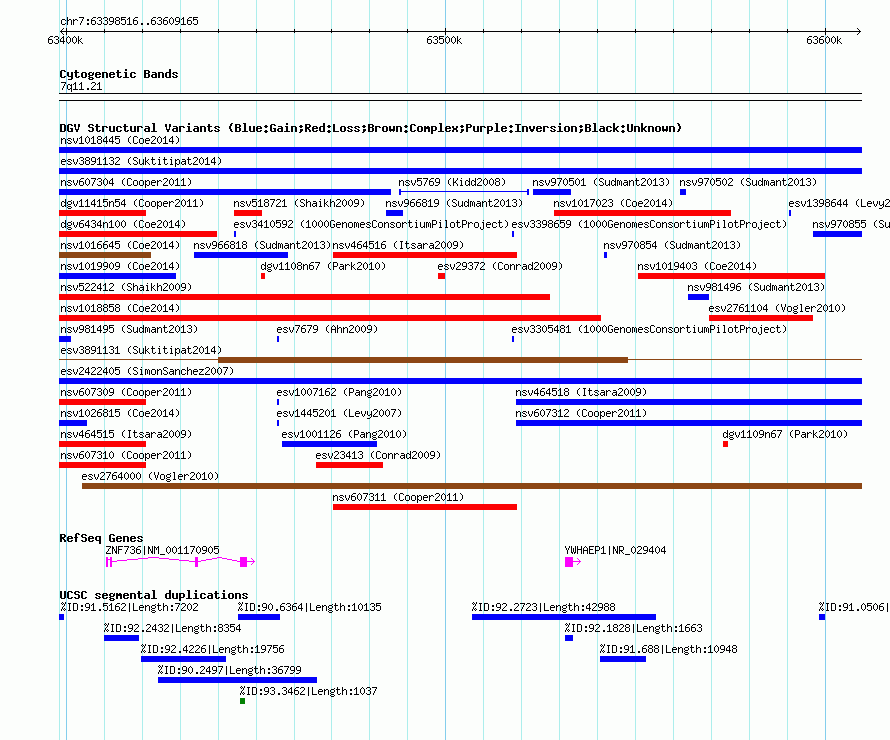Click the red nsv1019403 loss bar
Viewport: 890px width, 740px height.
(731, 276)
